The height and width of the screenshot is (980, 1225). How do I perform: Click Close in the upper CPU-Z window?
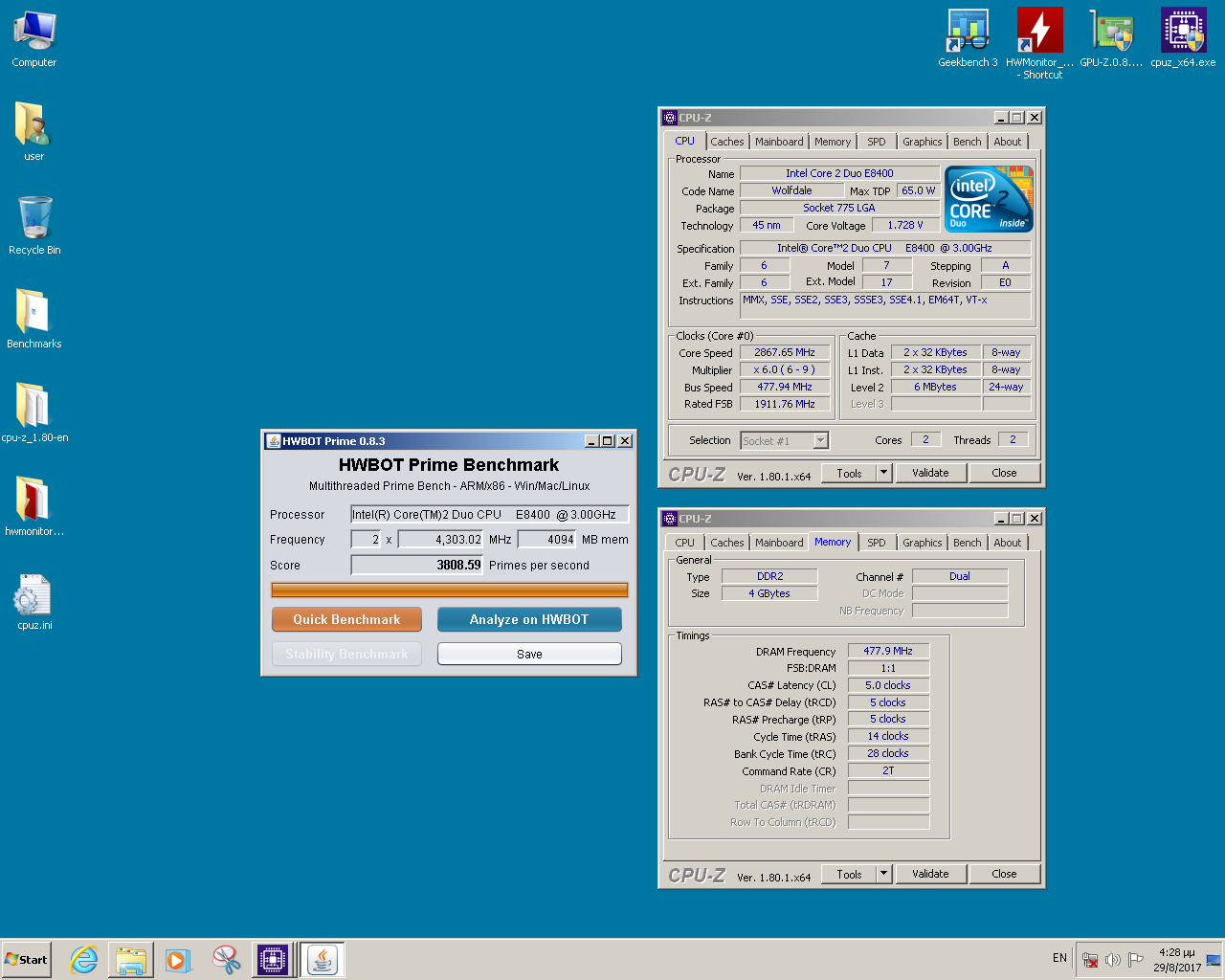click(1004, 473)
